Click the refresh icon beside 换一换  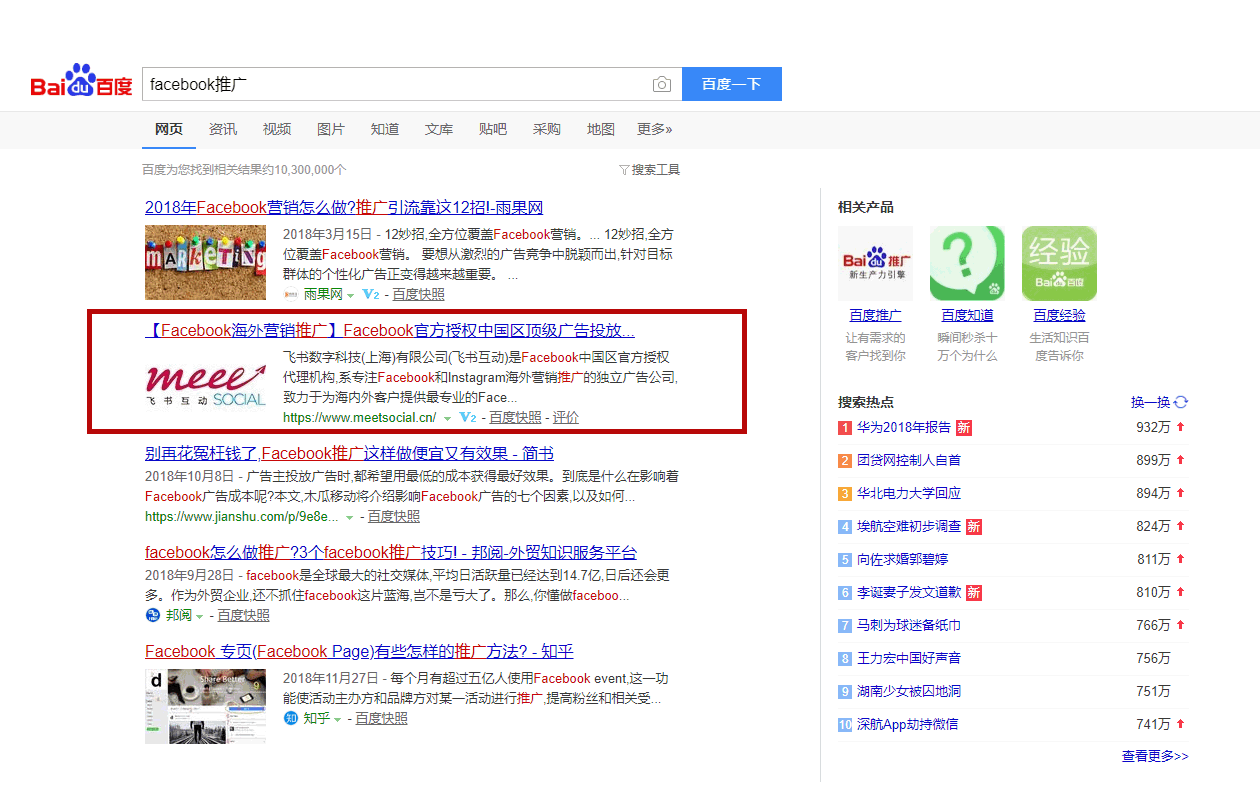tap(1181, 402)
